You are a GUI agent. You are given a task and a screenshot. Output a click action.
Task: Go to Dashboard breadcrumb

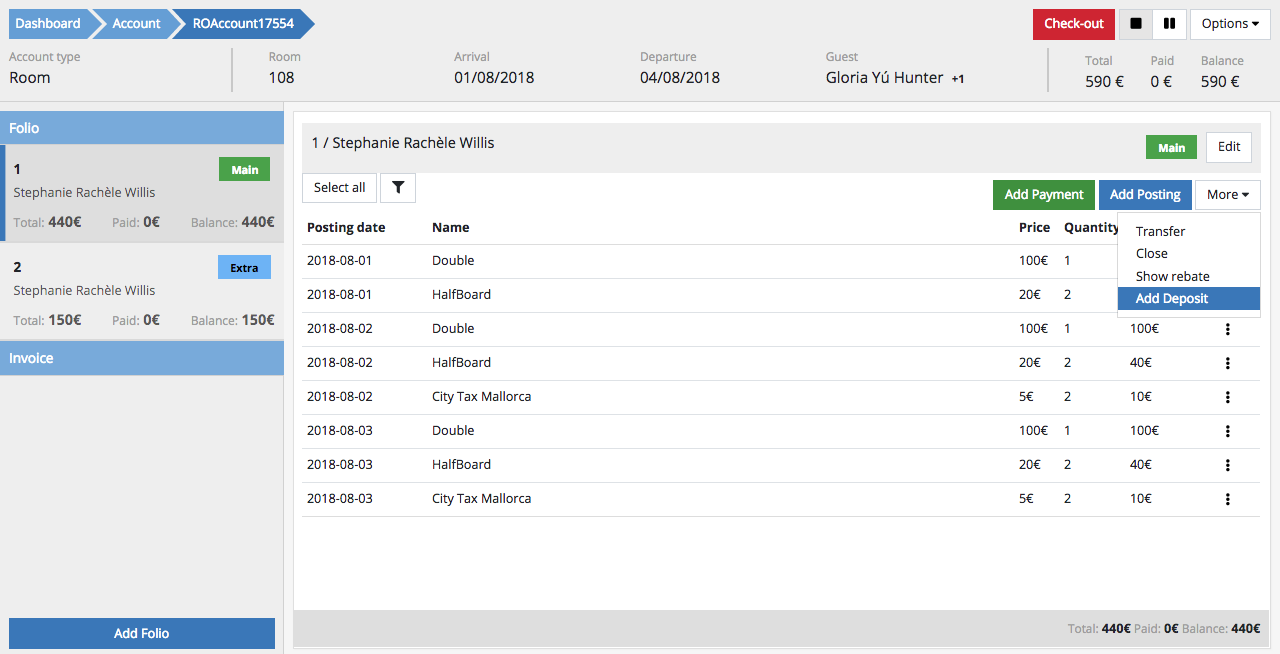(48, 24)
